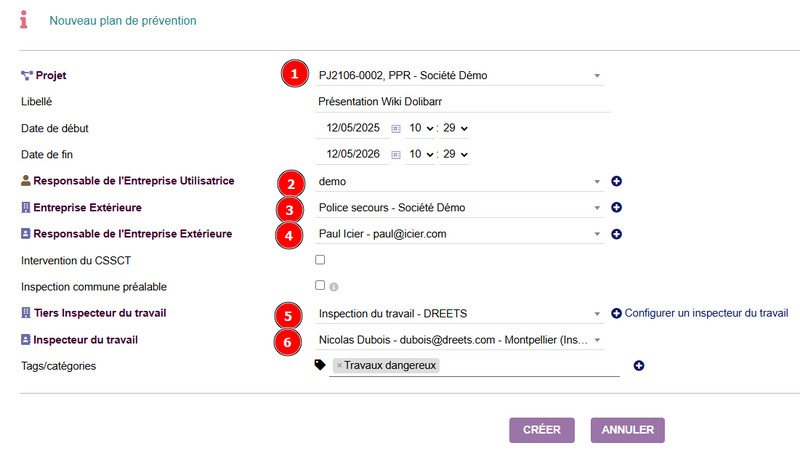The width and height of the screenshot is (800, 459).
Task: Click the red info icon at page top
Action: [23, 20]
